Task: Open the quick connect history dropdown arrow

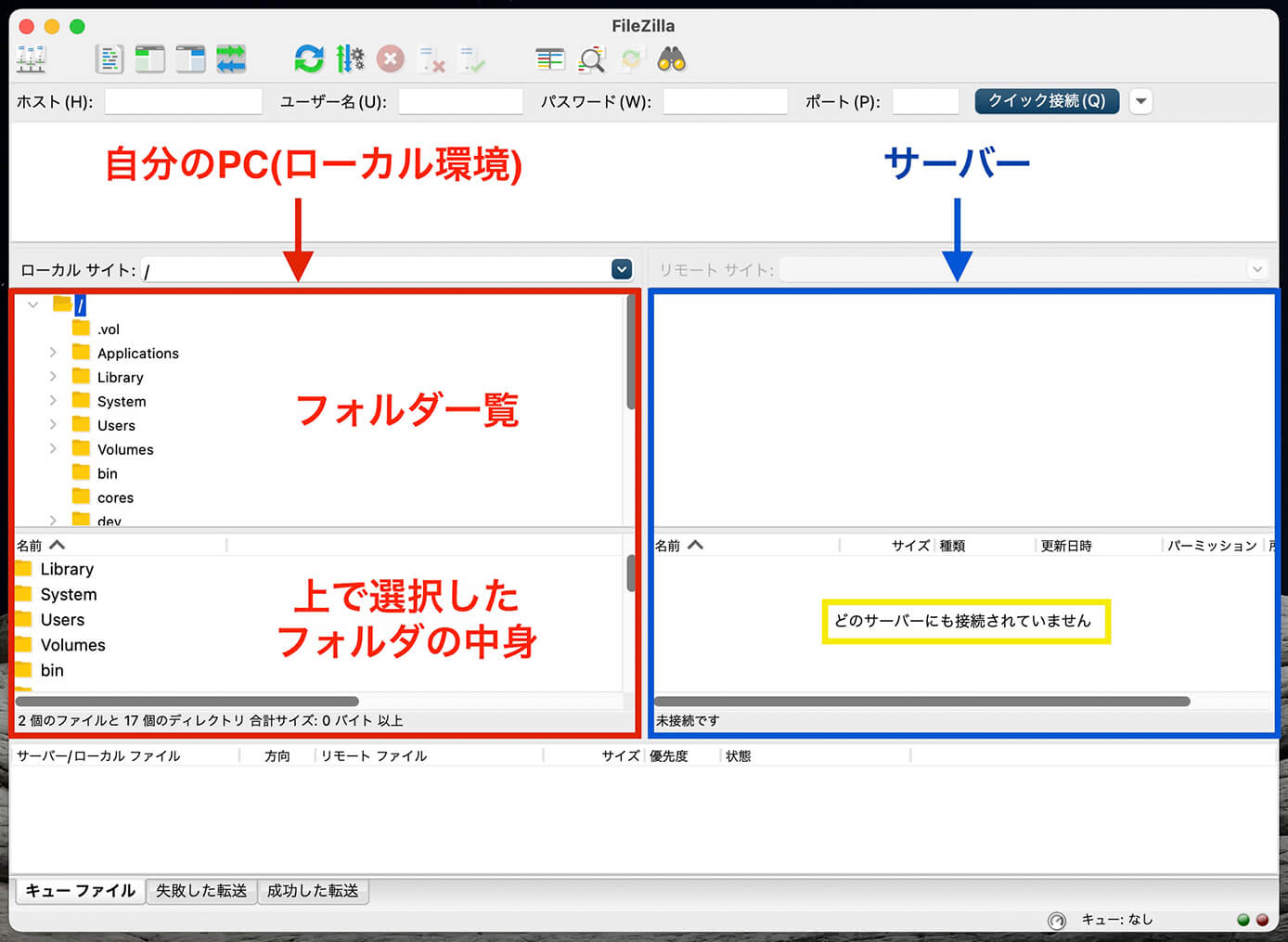Action: coord(1141,101)
